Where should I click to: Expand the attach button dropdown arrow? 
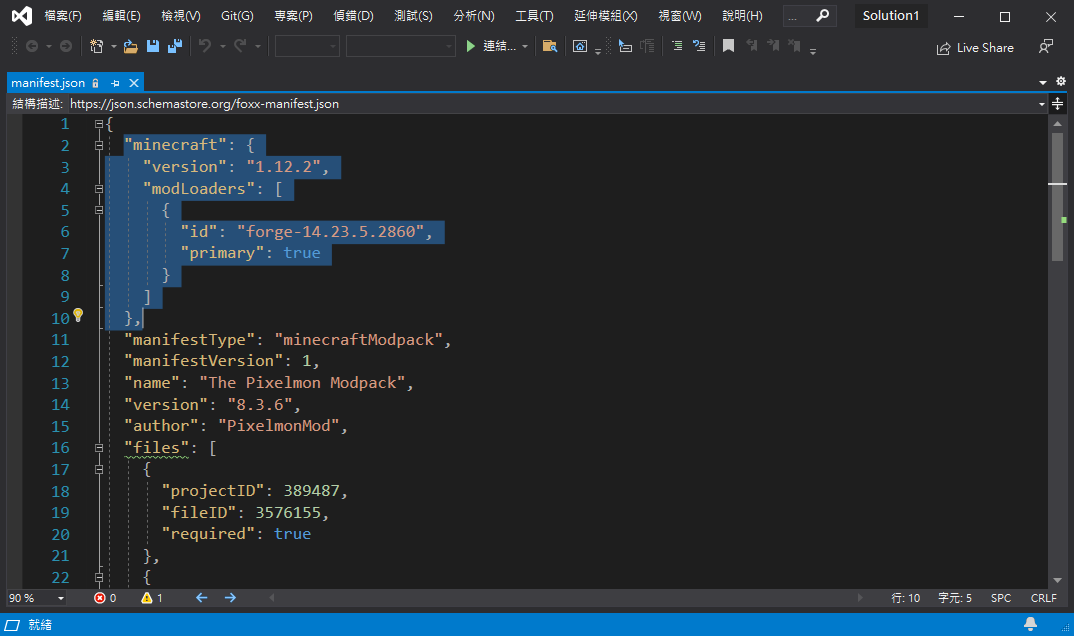(525, 47)
